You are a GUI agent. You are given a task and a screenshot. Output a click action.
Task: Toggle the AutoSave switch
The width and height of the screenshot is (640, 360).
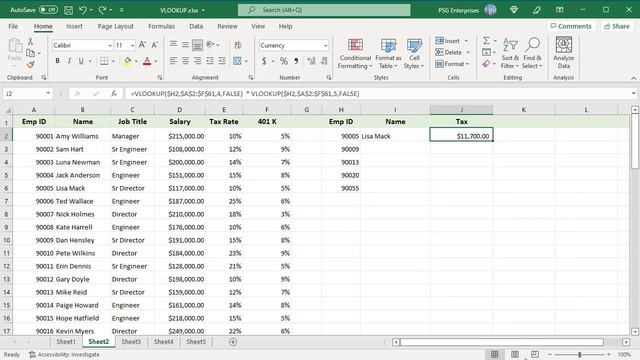[x=48, y=10]
